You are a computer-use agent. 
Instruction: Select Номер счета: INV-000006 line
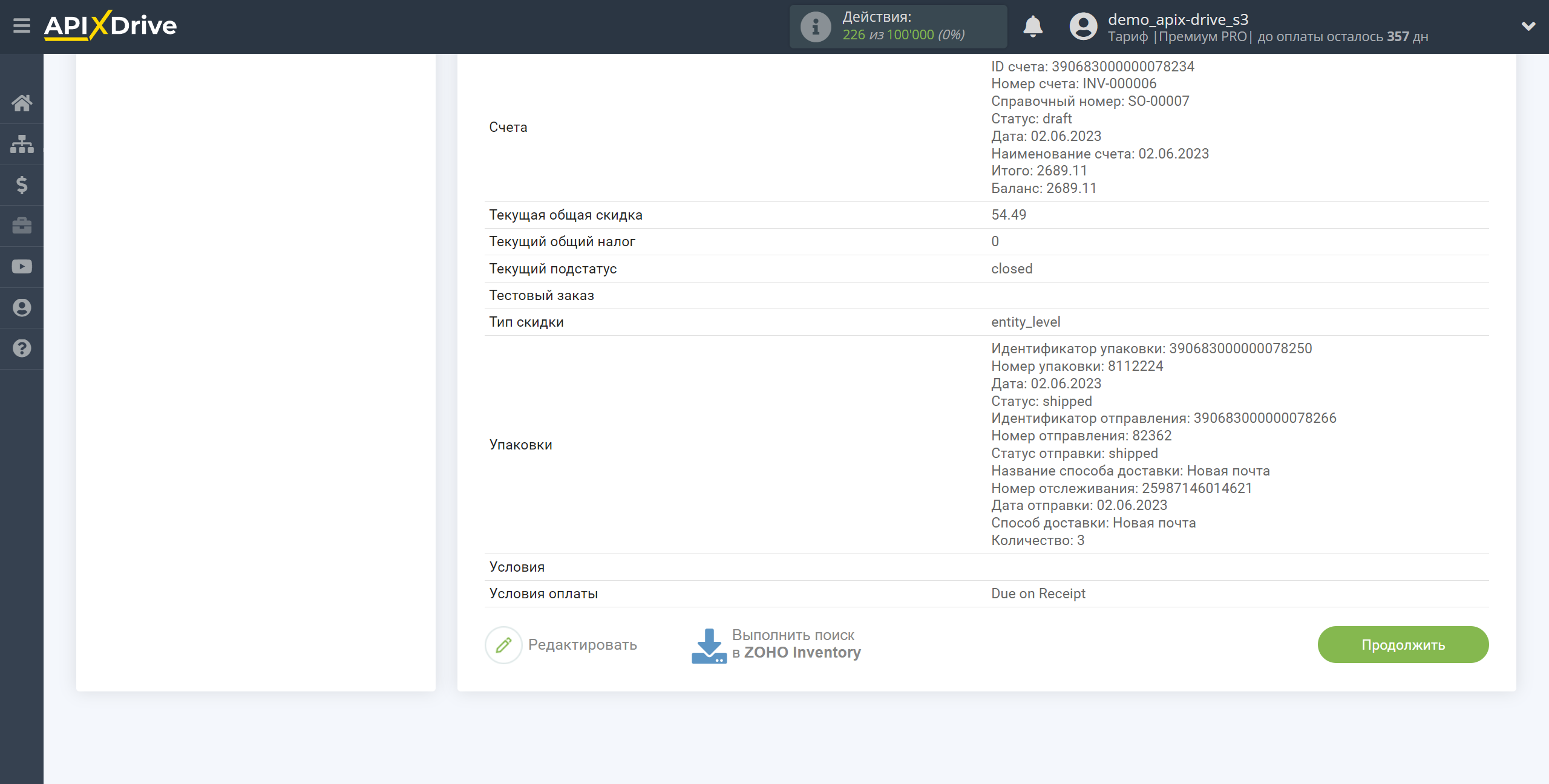tap(1074, 83)
